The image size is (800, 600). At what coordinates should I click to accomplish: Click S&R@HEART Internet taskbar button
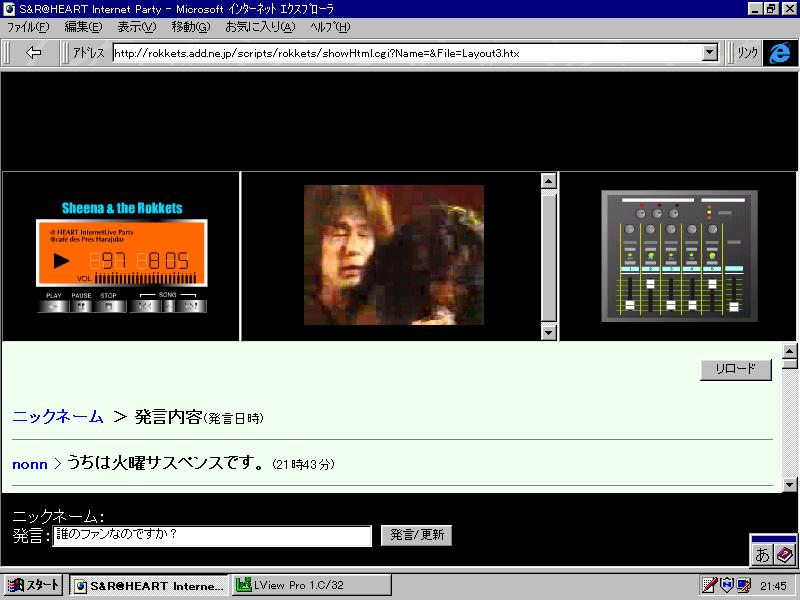(149, 585)
